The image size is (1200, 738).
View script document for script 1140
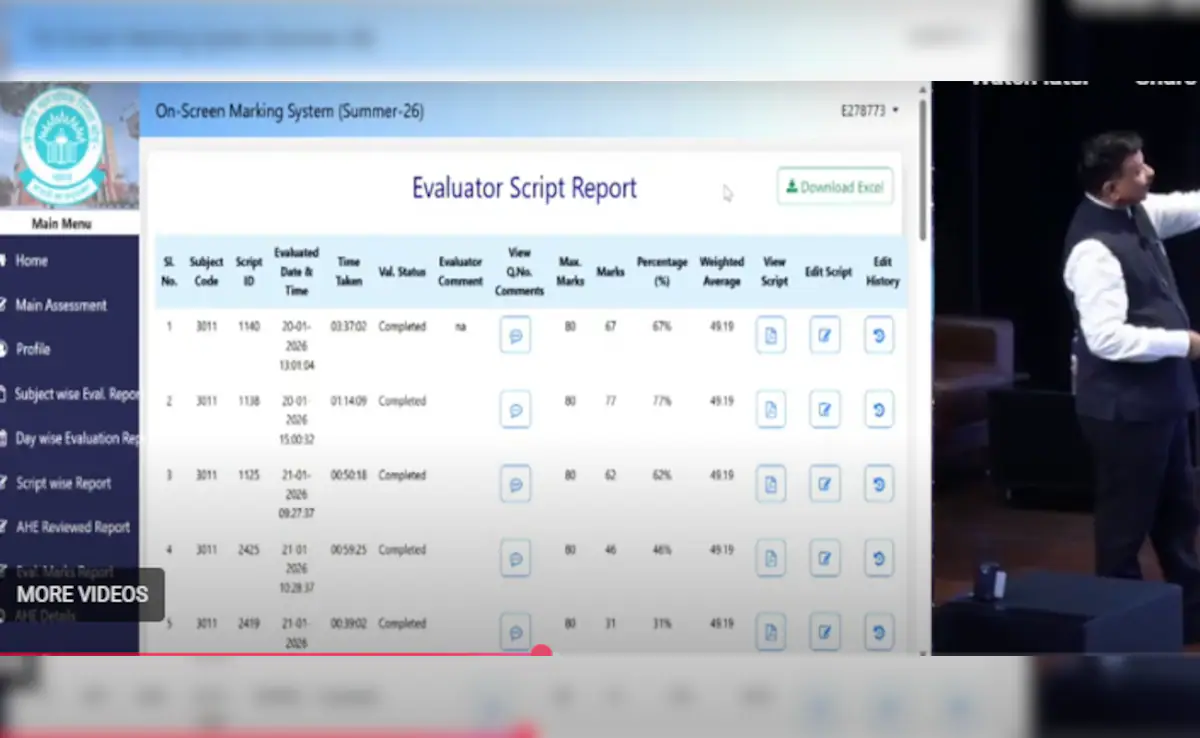coord(770,335)
